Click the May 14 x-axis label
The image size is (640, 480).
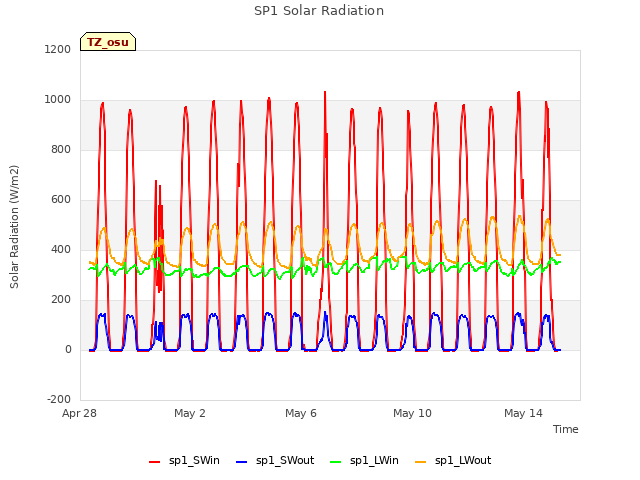tap(523, 413)
